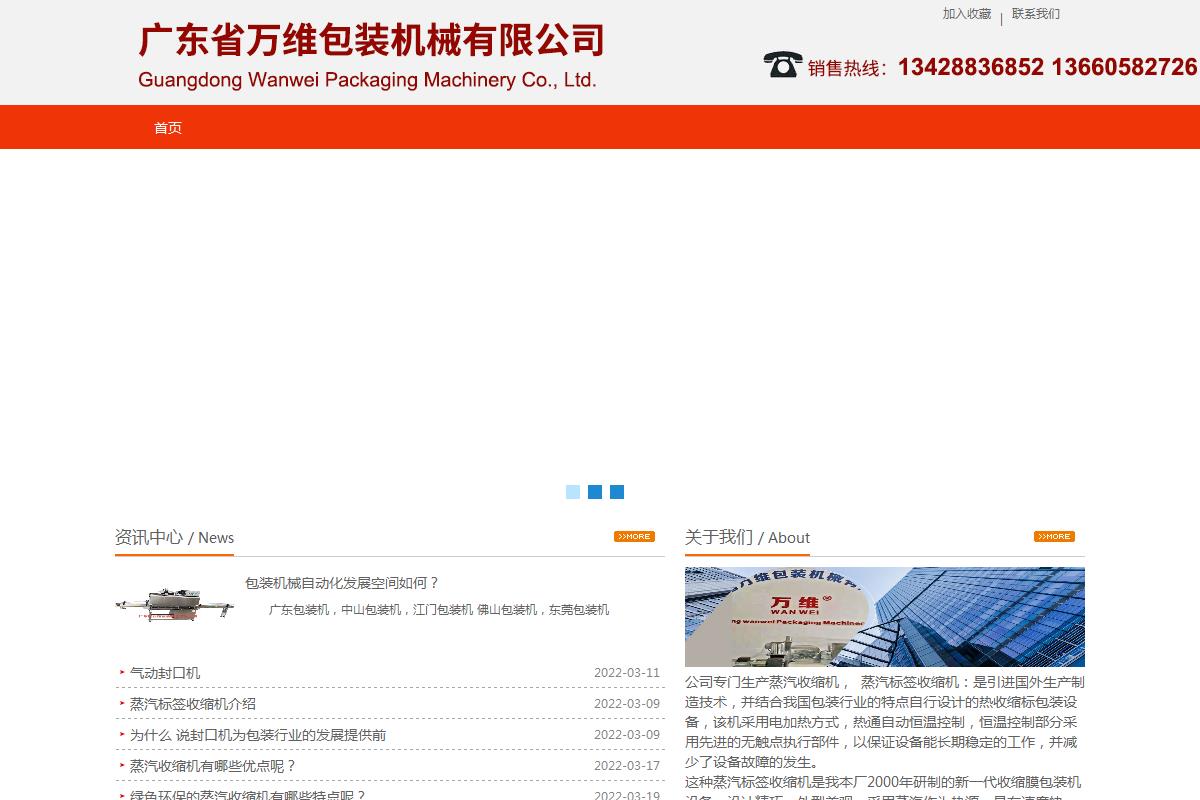Click the 加入收藏 link
Viewport: 1200px width, 800px height.
click(967, 14)
